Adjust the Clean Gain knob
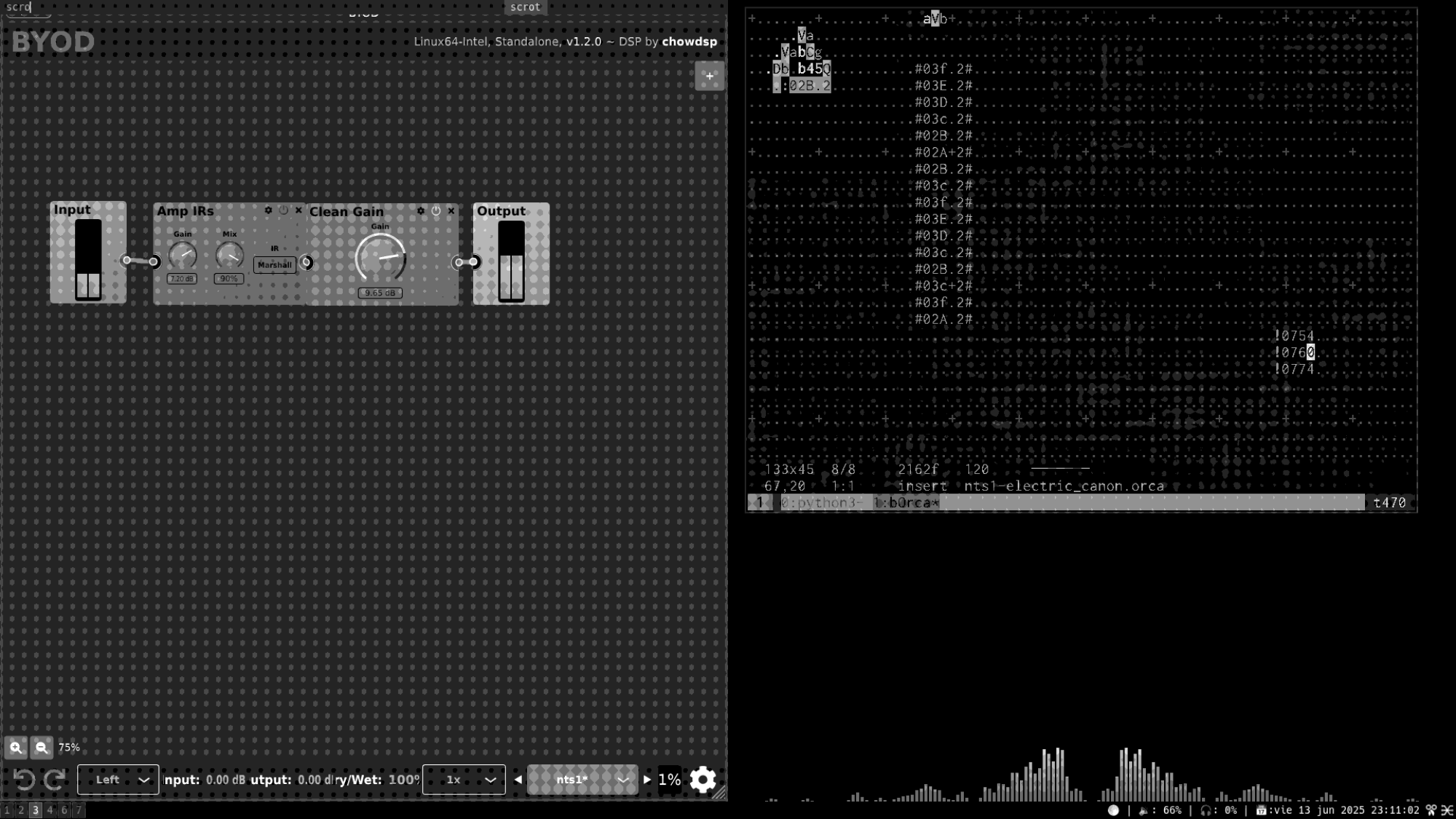This screenshot has height=819, width=1456. (380, 258)
